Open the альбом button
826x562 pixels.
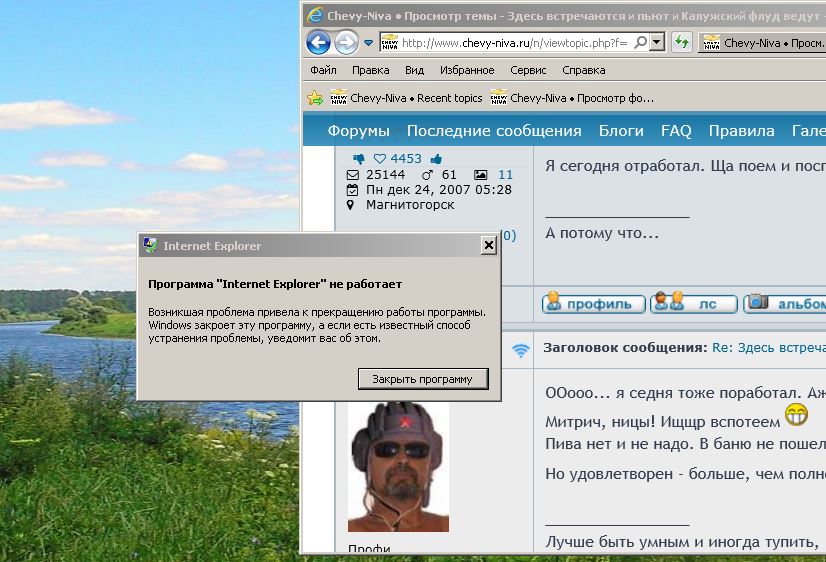point(785,303)
